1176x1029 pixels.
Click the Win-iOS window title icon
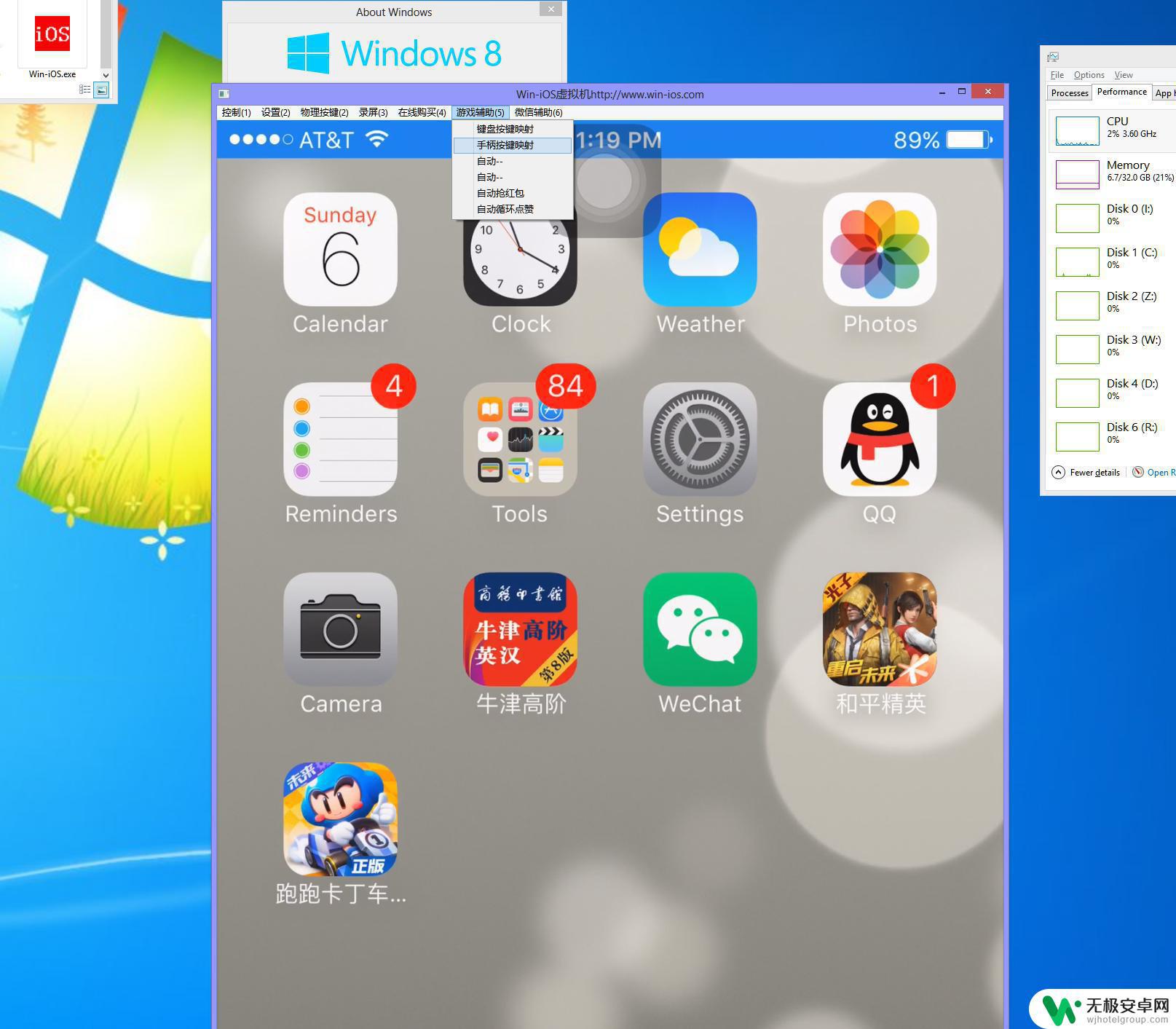pos(224,94)
